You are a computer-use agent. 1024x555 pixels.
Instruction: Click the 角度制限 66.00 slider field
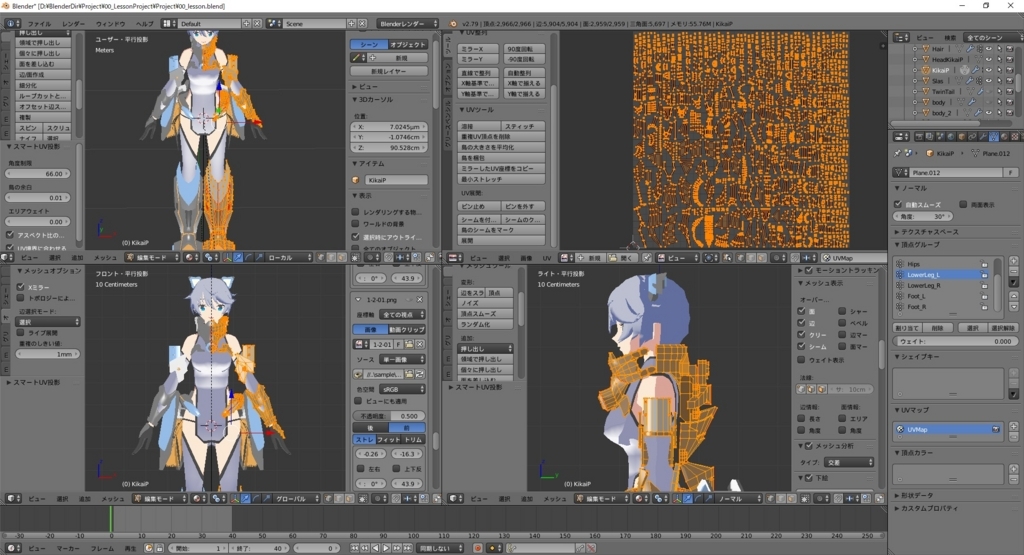click(38, 174)
